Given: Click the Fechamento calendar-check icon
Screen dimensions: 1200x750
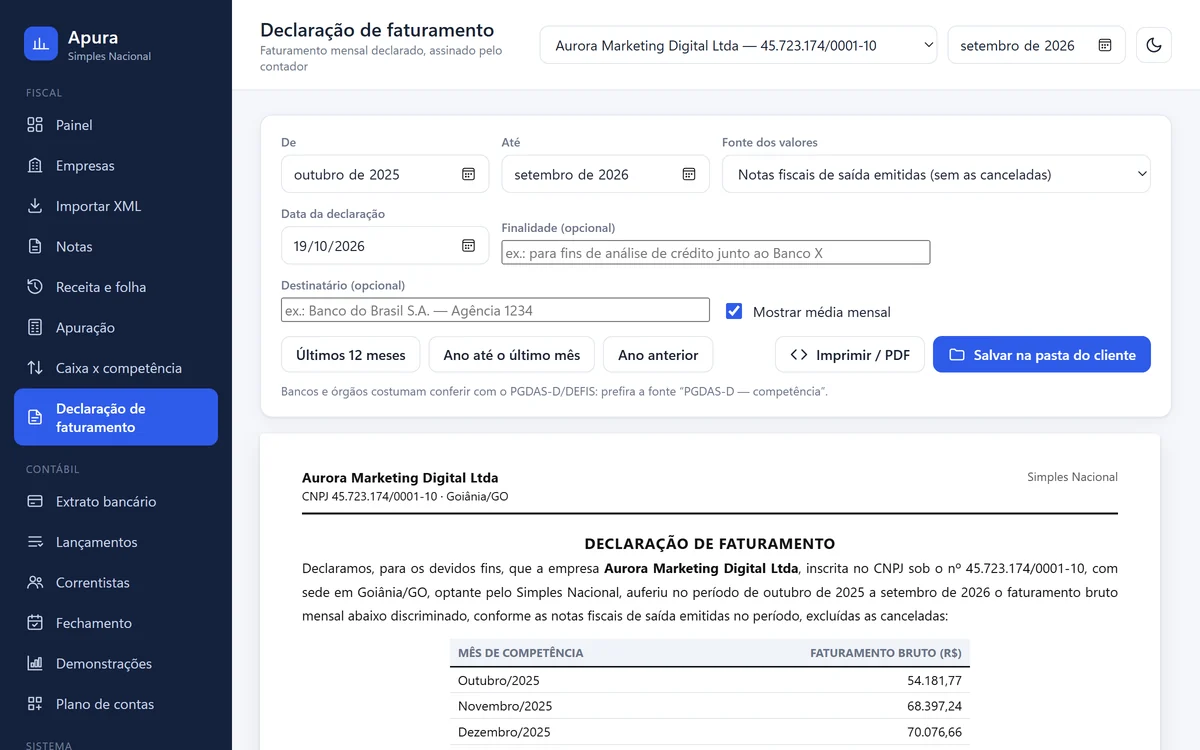Looking at the screenshot, I should [35, 623].
